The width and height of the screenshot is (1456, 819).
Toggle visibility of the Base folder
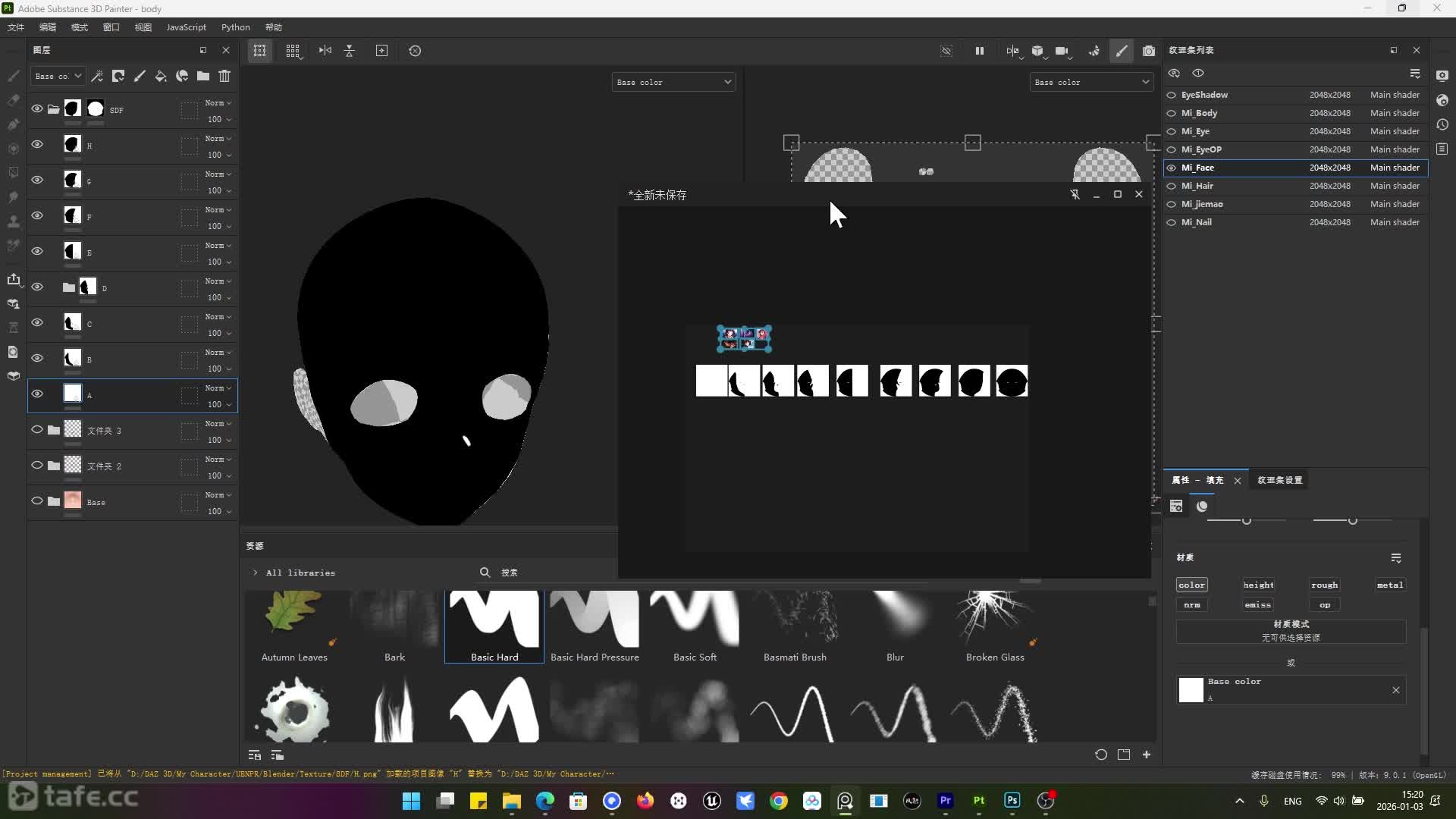(36, 501)
